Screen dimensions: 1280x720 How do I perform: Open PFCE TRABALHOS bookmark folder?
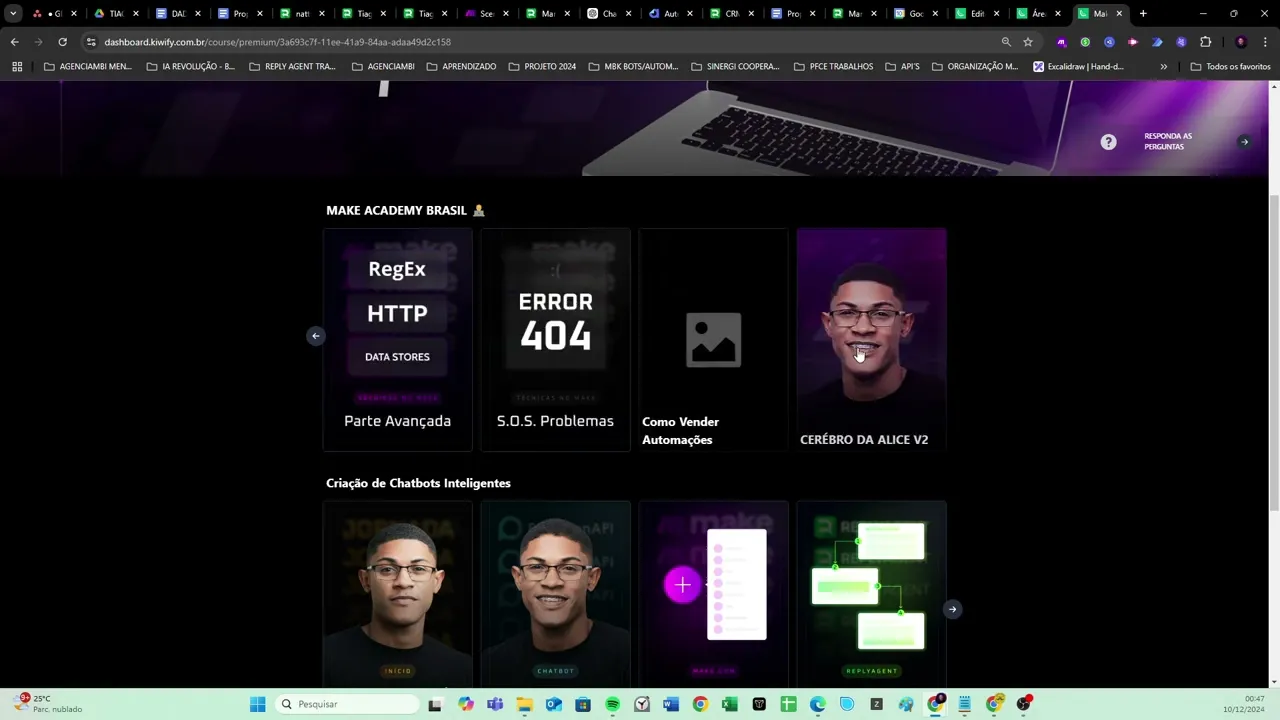(x=833, y=66)
